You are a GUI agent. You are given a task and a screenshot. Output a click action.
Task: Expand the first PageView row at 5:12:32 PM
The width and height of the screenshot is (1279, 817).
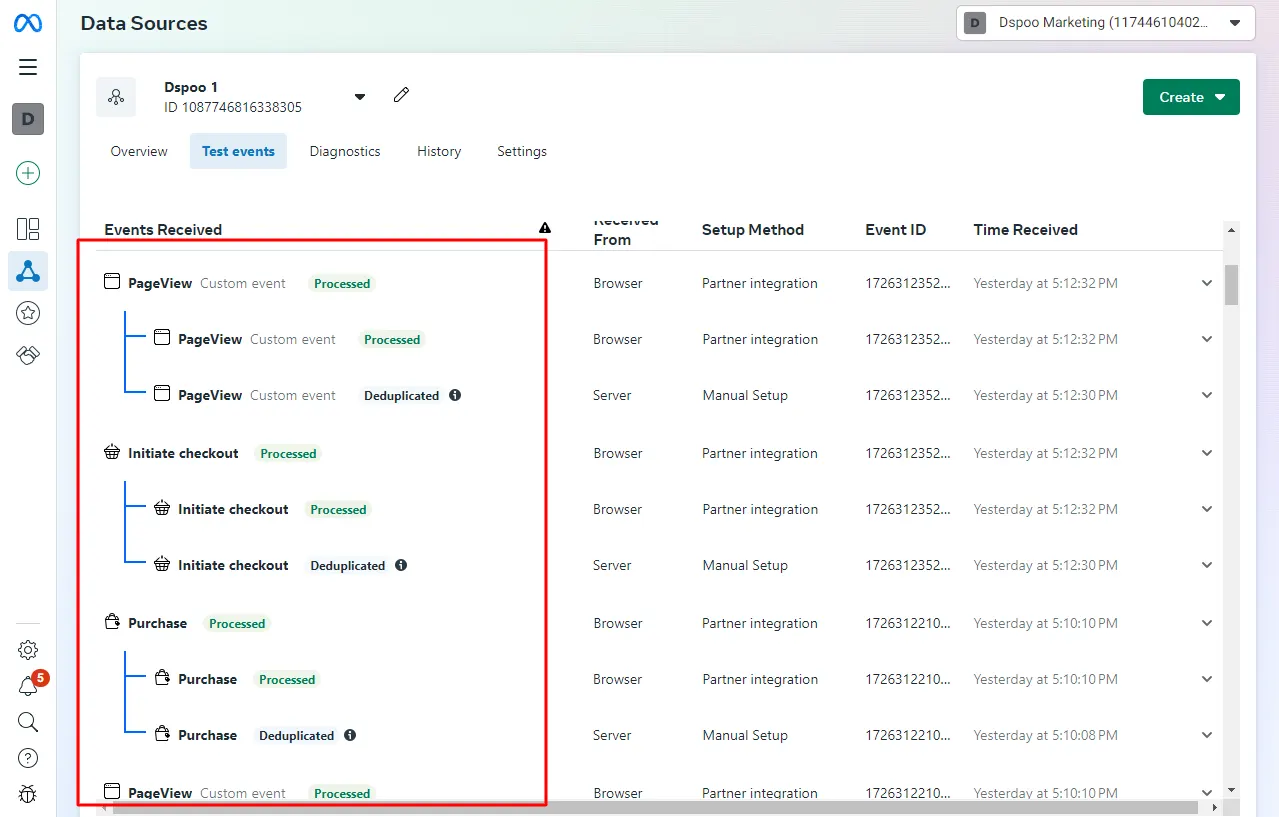coord(1207,283)
